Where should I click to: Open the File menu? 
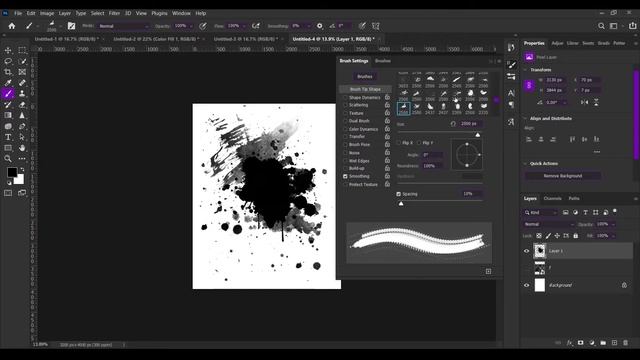point(18,13)
